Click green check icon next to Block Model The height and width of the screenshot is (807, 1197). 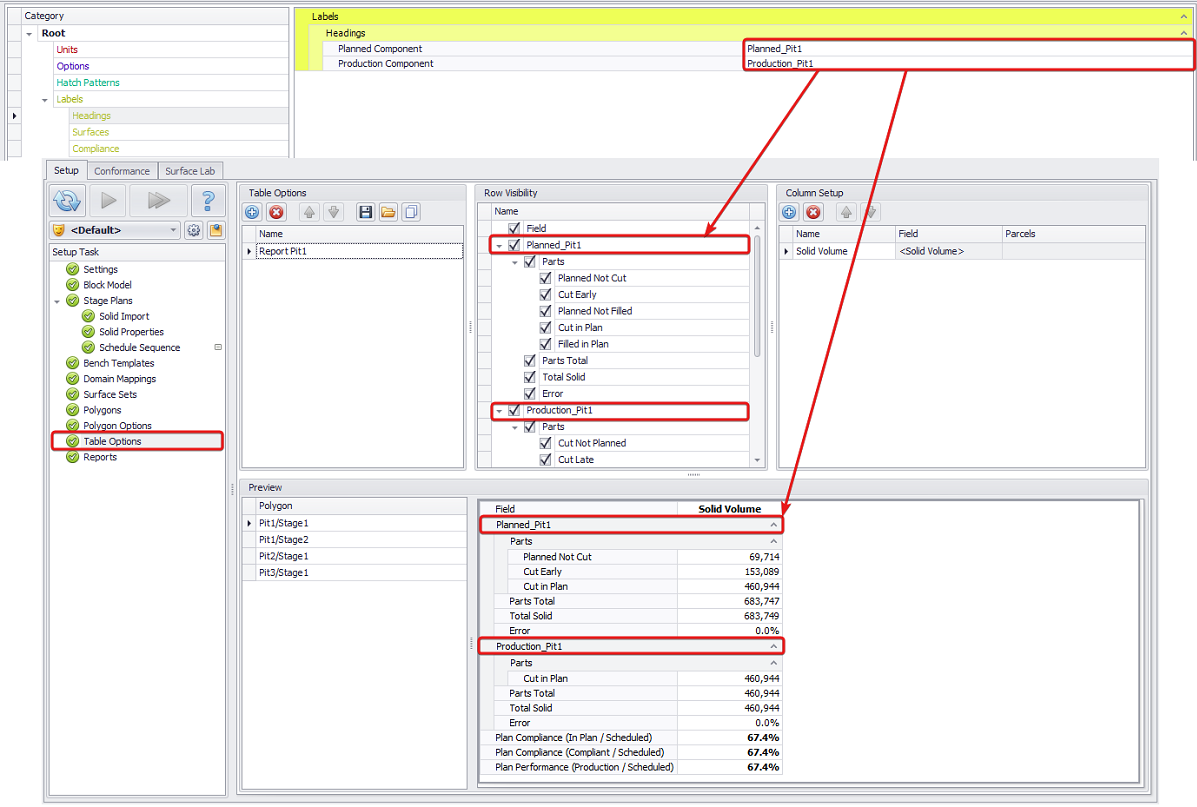[73, 285]
